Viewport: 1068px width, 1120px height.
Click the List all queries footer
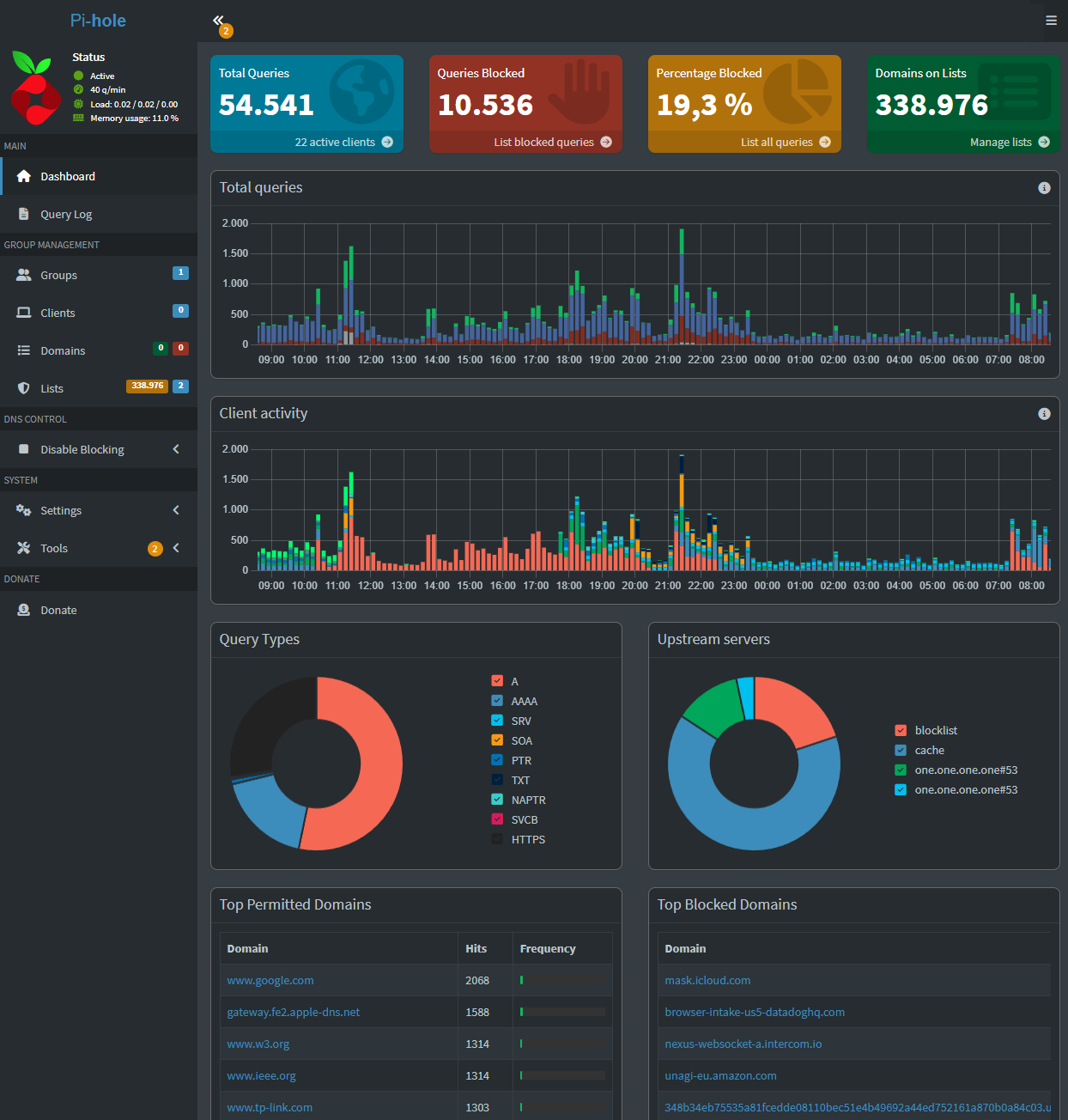coord(744,143)
